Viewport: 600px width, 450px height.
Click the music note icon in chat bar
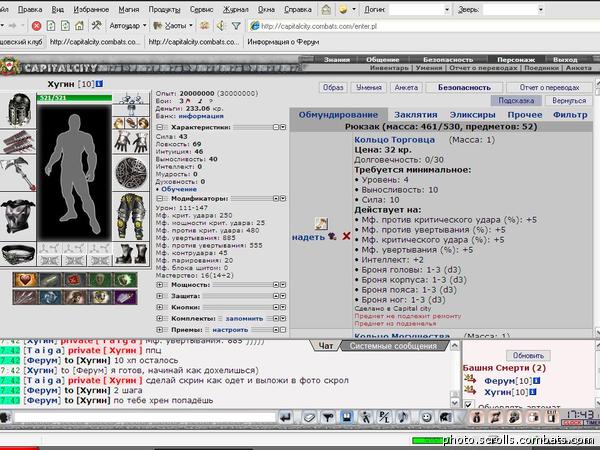(403, 417)
